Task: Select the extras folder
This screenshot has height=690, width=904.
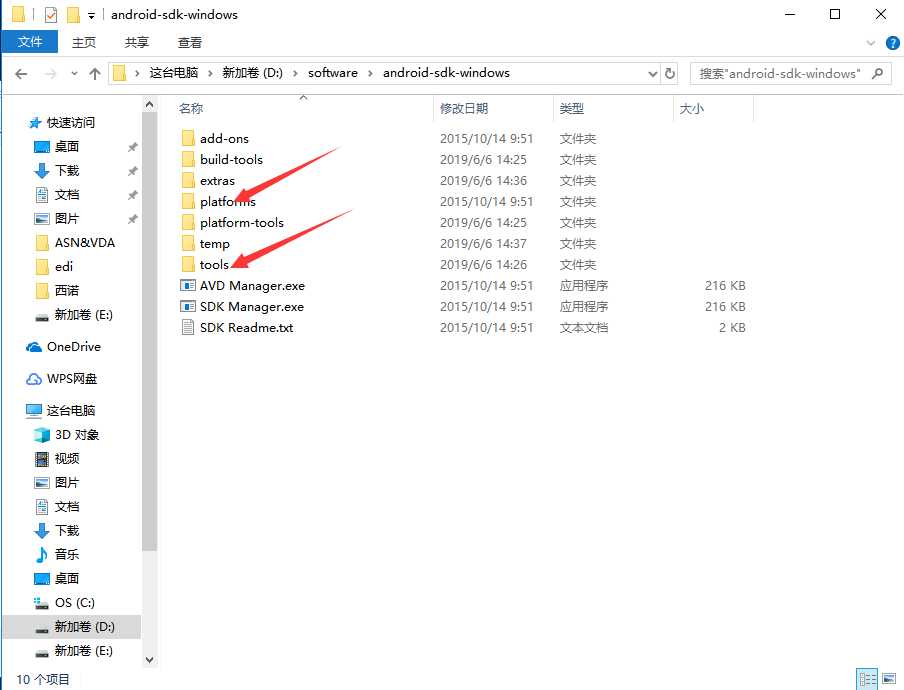Action: (x=217, y=180)
